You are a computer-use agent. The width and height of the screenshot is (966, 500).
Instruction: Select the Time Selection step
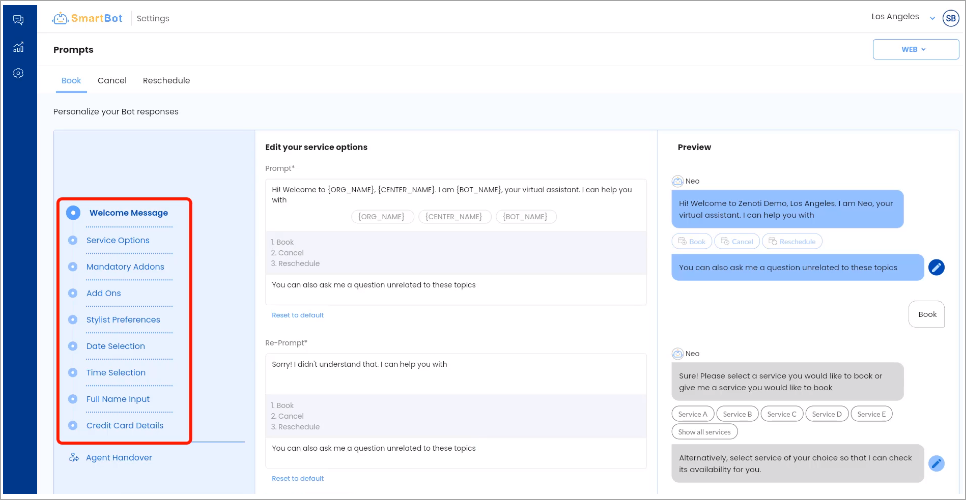click(116, 373)
